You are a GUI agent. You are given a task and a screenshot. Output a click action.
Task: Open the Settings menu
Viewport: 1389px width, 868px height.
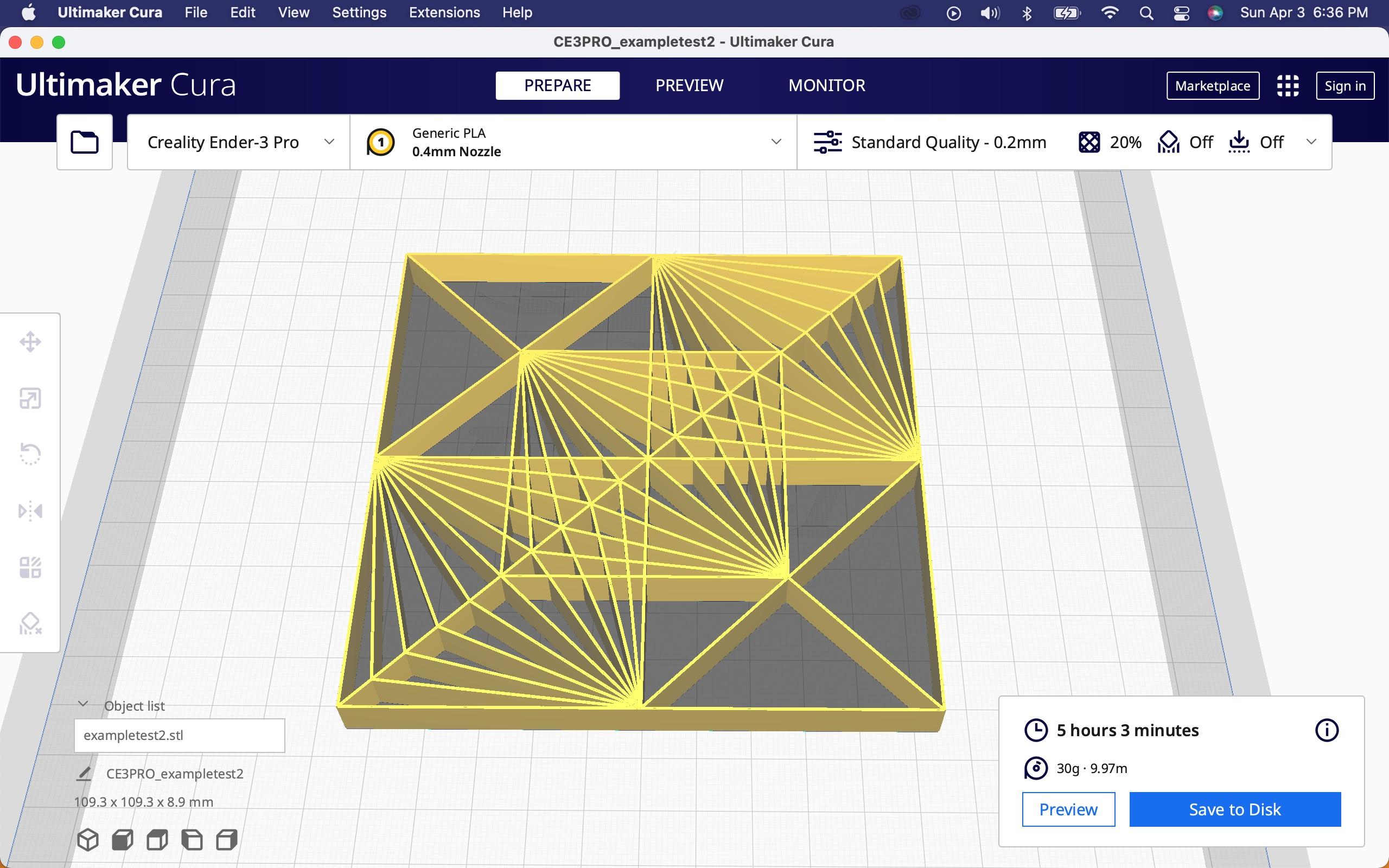point(359,12)
